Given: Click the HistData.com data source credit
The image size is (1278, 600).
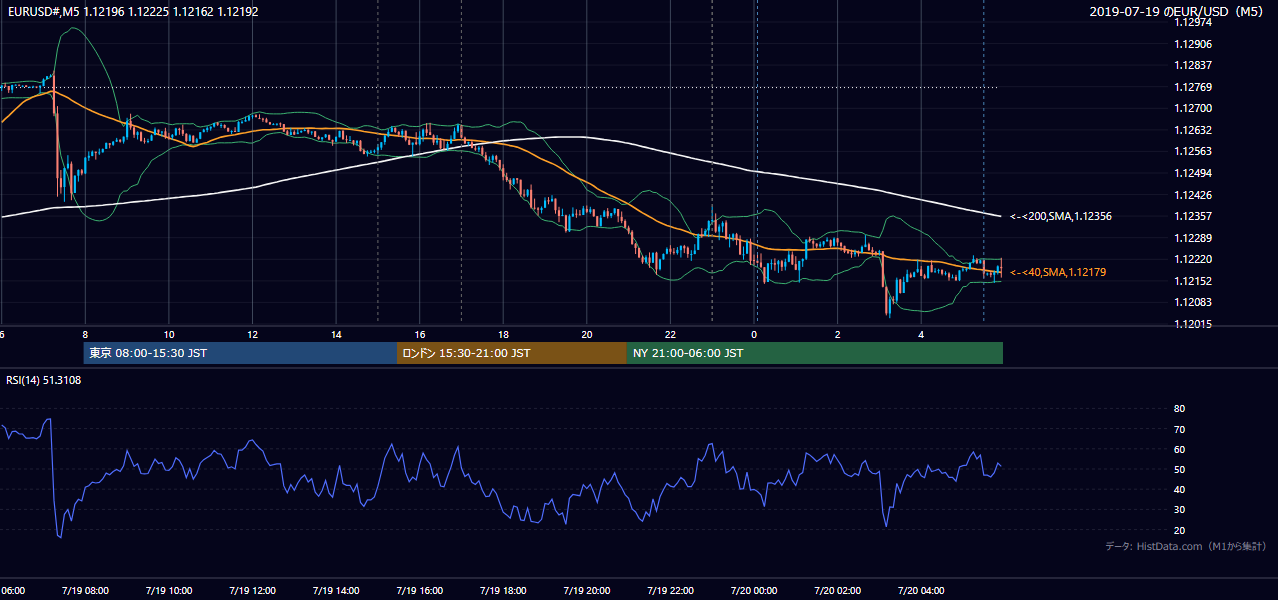Looking at the screenshot, I should 1185,546.
